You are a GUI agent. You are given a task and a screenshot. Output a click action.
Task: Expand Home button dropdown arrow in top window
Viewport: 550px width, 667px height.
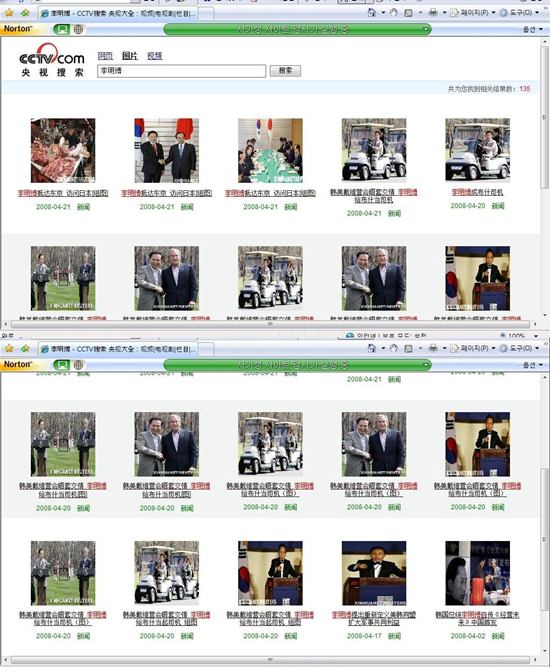pos(383,13)
